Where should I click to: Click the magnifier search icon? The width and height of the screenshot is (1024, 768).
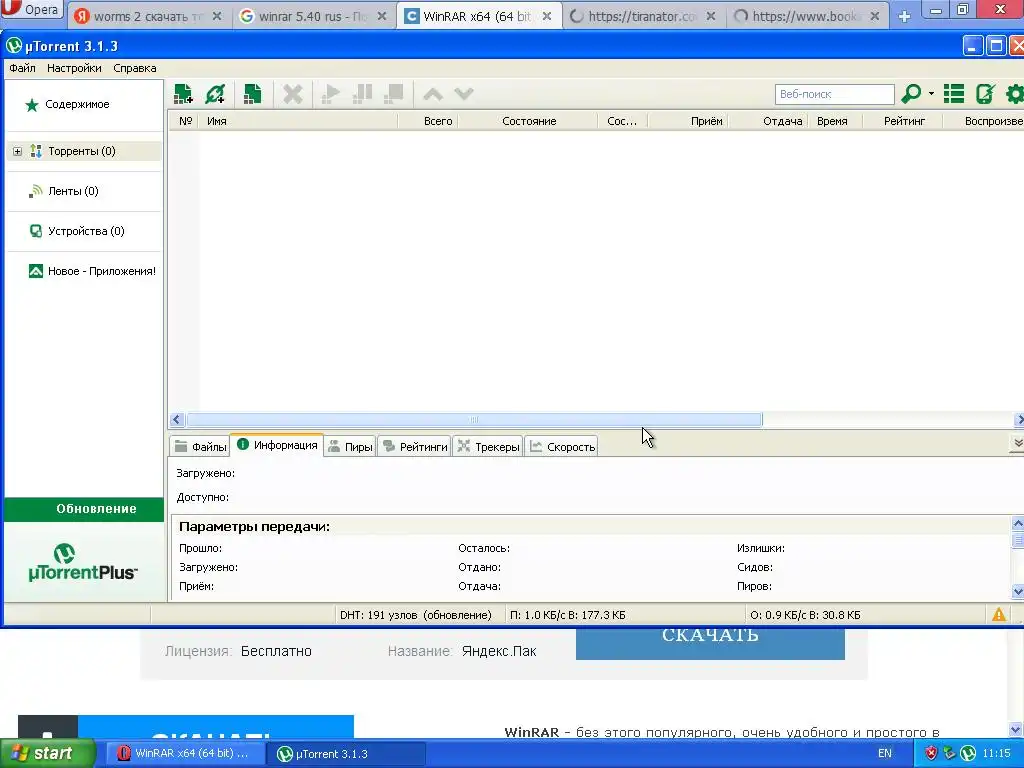[x=911, y=94]
